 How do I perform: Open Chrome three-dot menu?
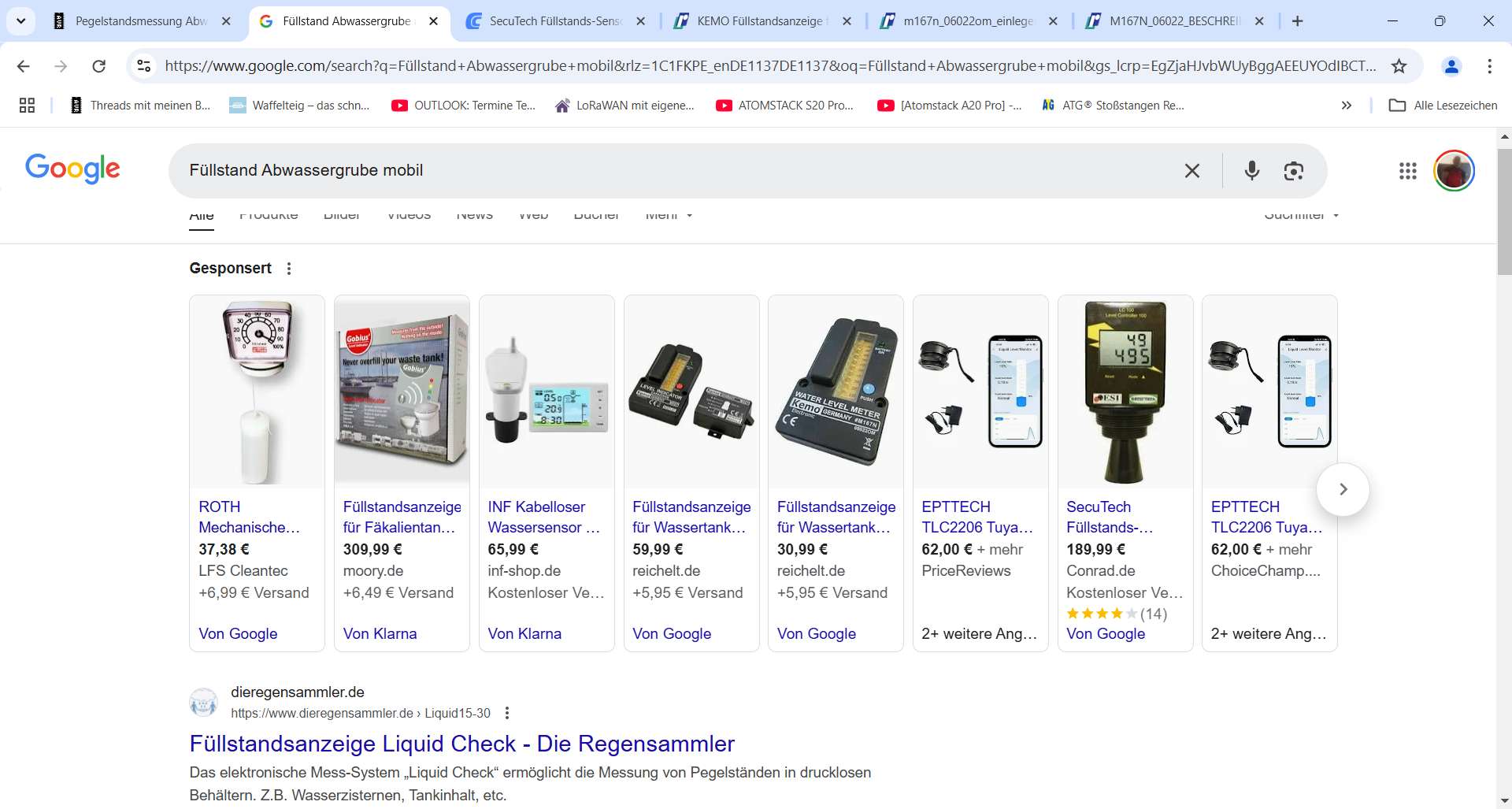1489,66
